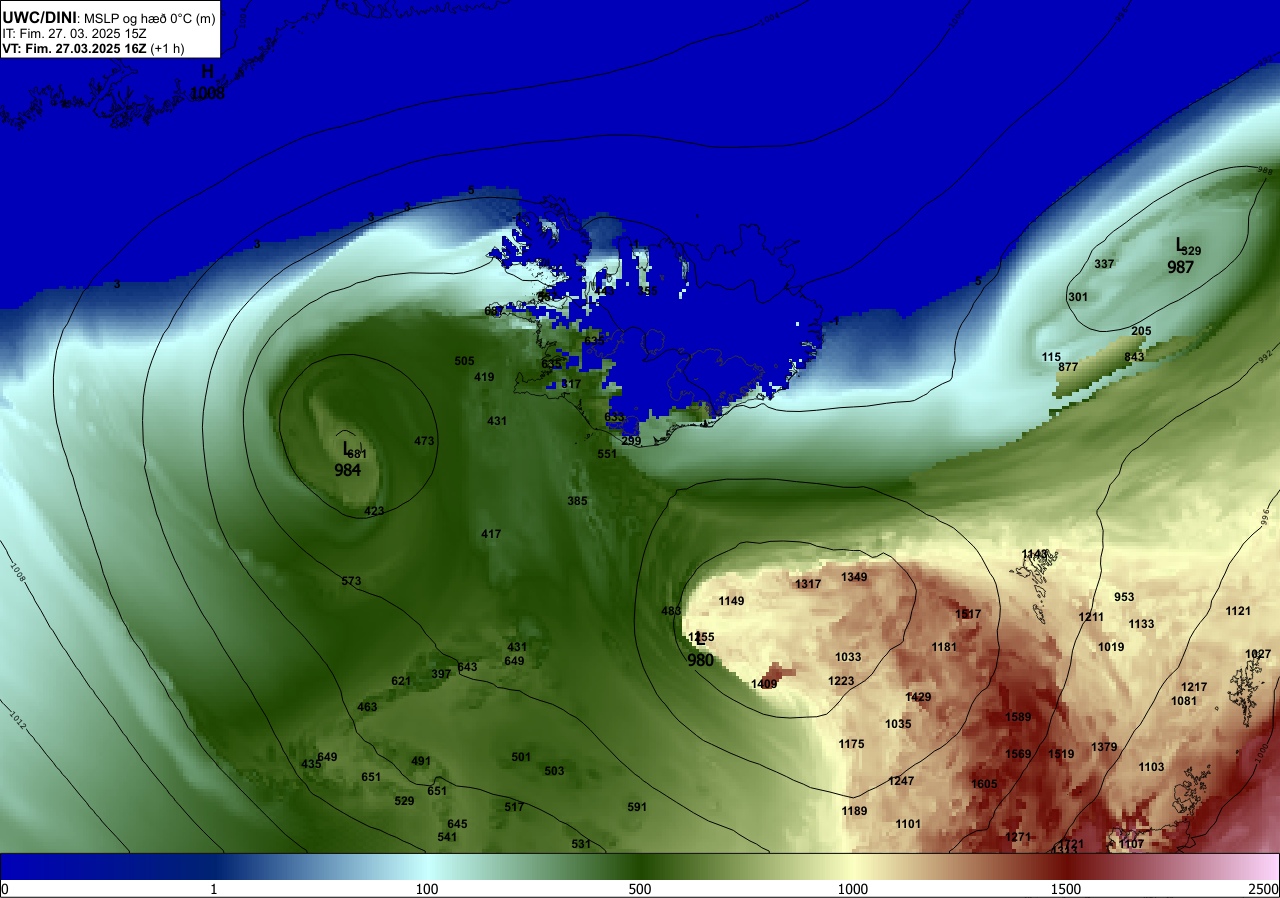This screenshot has height=898, width=1280.
Task: Click the 1247 height value
Action: [x=901, y=781]
